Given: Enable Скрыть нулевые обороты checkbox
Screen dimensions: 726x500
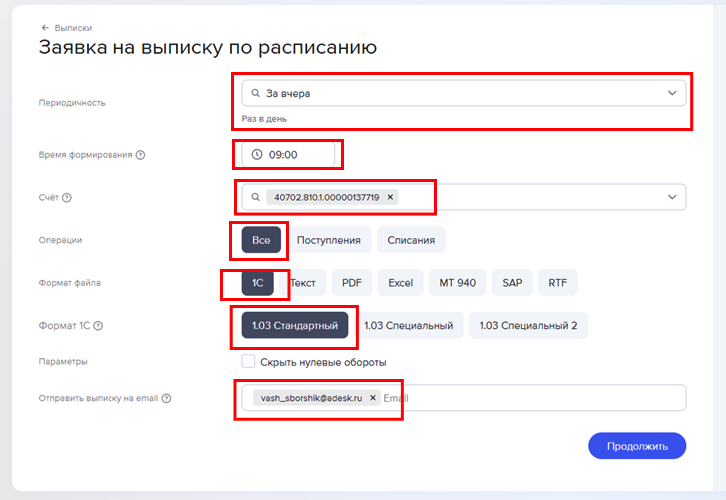Looking at the screenshot, I should 248,362.
